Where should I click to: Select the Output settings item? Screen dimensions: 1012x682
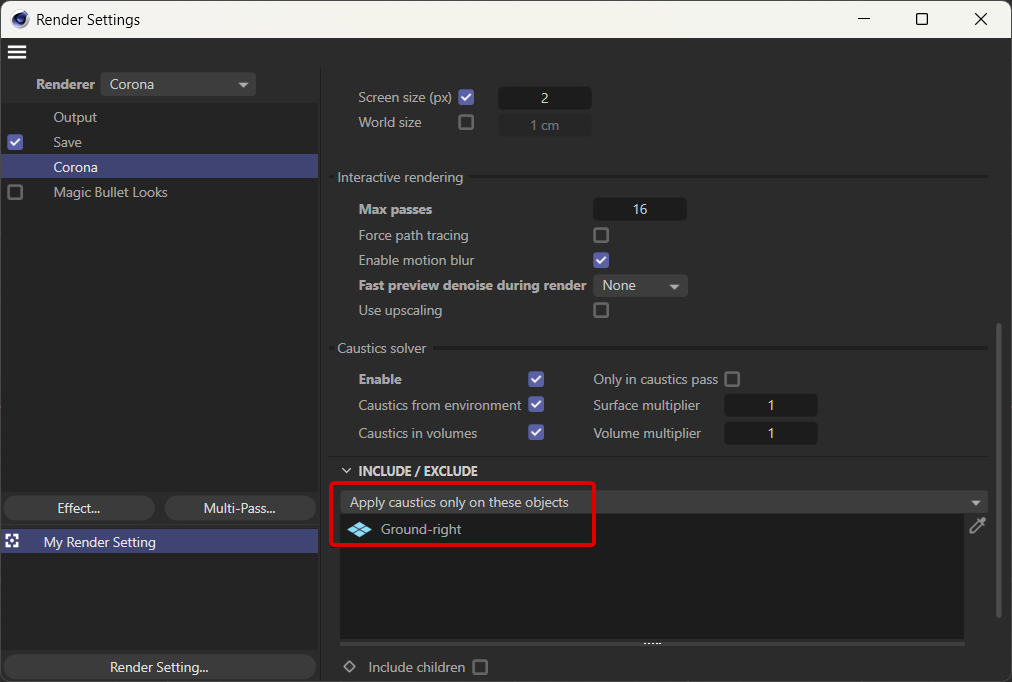pyautogui.click(x=75, y=117)
